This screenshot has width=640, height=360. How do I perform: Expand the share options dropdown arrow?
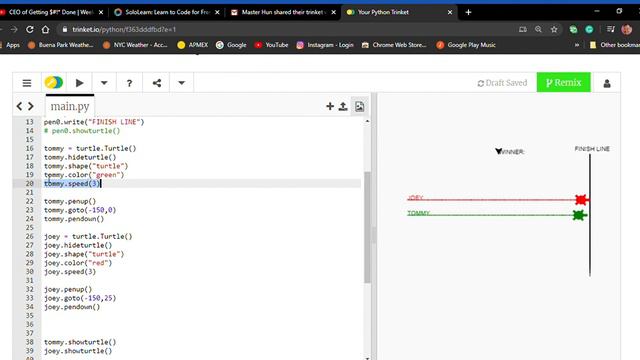(182, 83)
